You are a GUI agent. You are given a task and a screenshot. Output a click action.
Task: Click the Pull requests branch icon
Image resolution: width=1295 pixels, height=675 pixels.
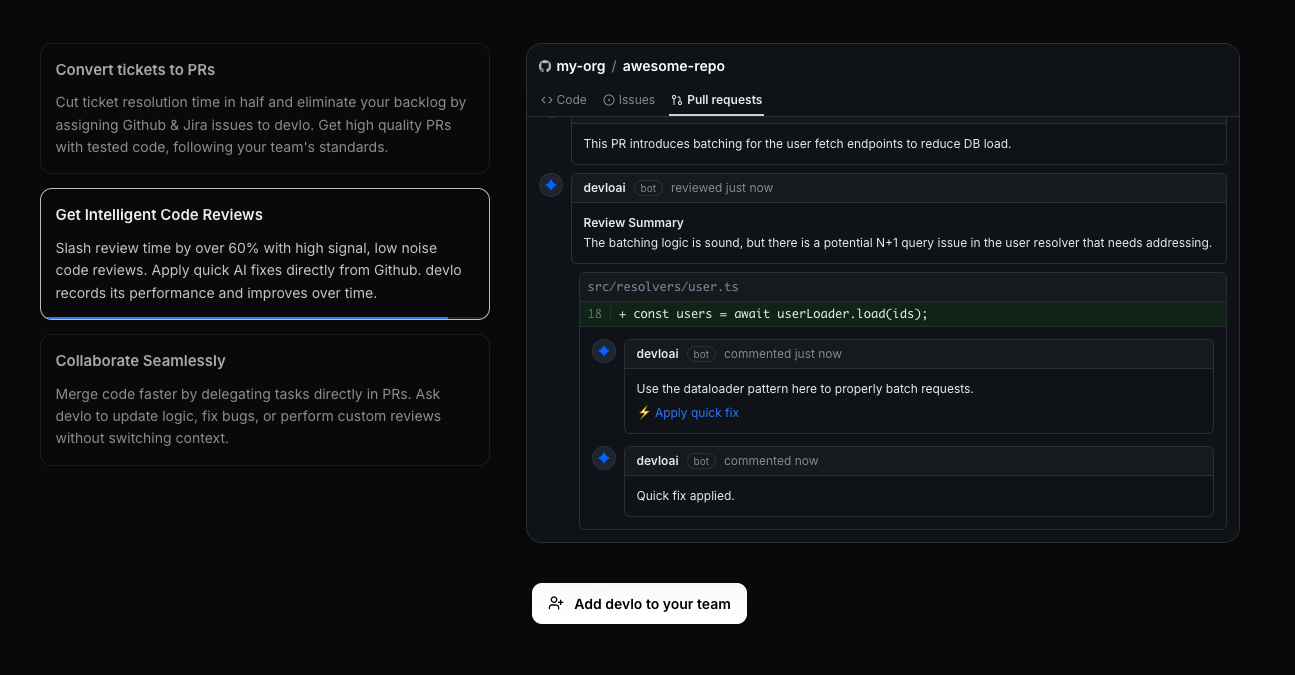click(677, 100)
